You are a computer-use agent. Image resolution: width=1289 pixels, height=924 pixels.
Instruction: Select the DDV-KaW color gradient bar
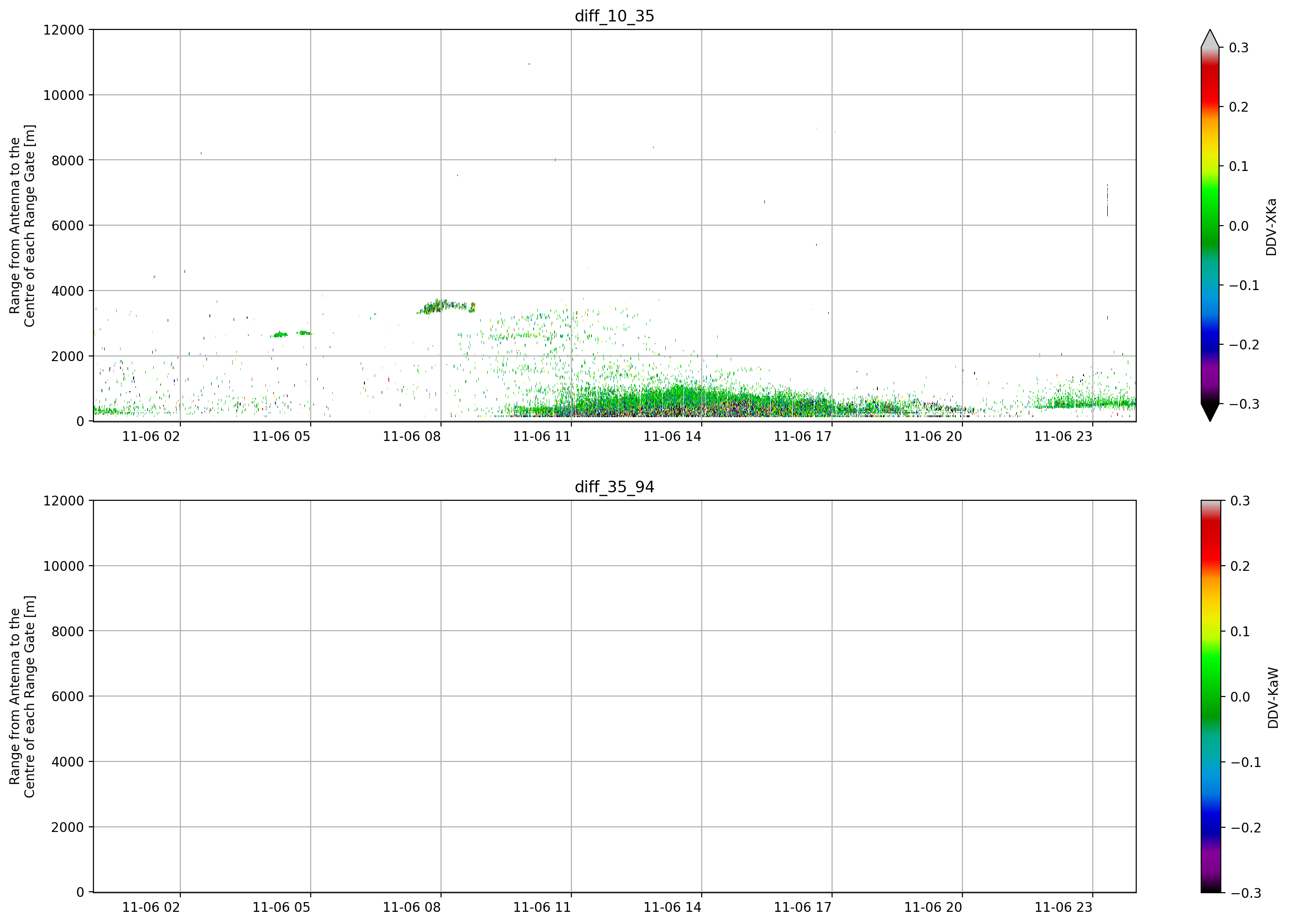[x=1210, y=696]
